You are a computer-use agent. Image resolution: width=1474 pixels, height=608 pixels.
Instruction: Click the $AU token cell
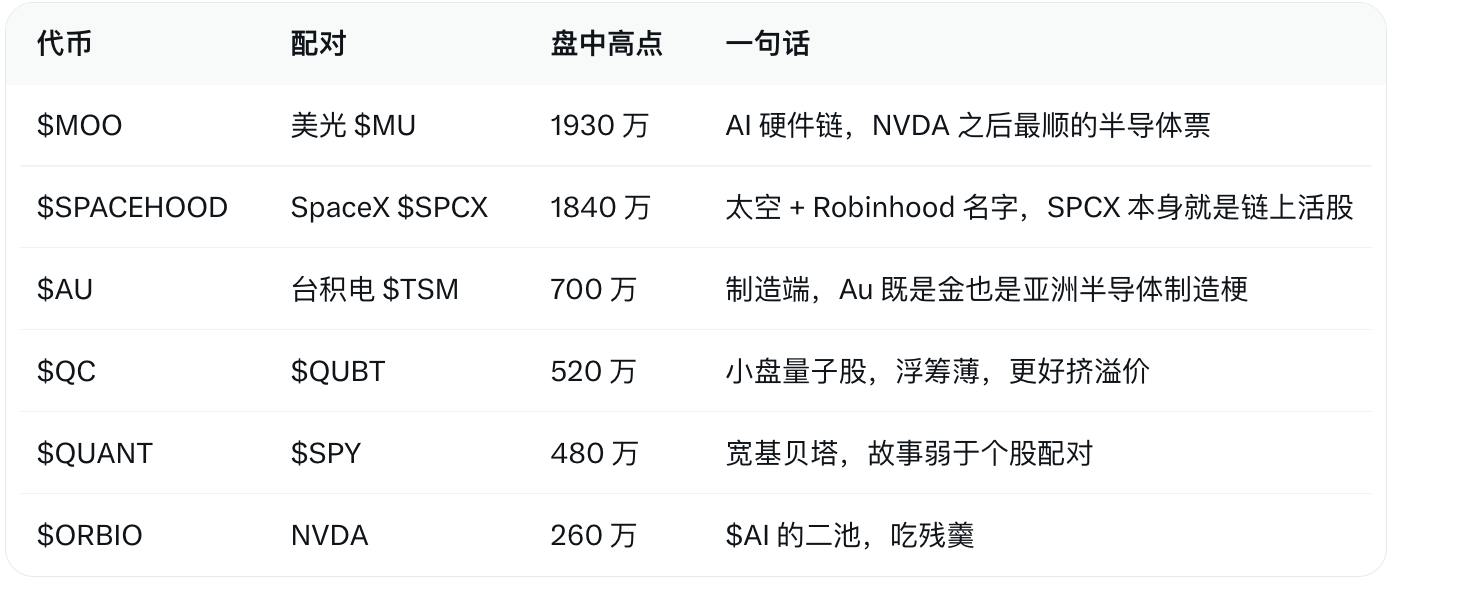[x=65, y=290]
